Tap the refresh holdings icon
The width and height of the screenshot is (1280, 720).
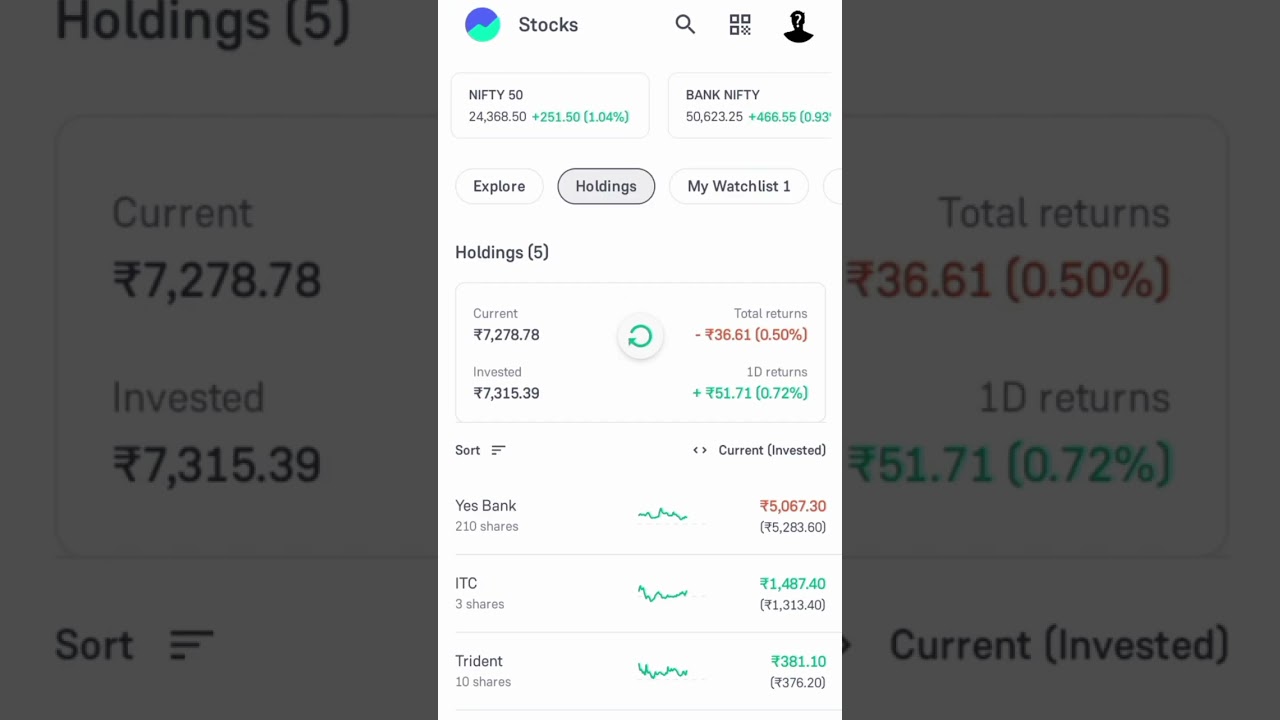pos(640,337)
